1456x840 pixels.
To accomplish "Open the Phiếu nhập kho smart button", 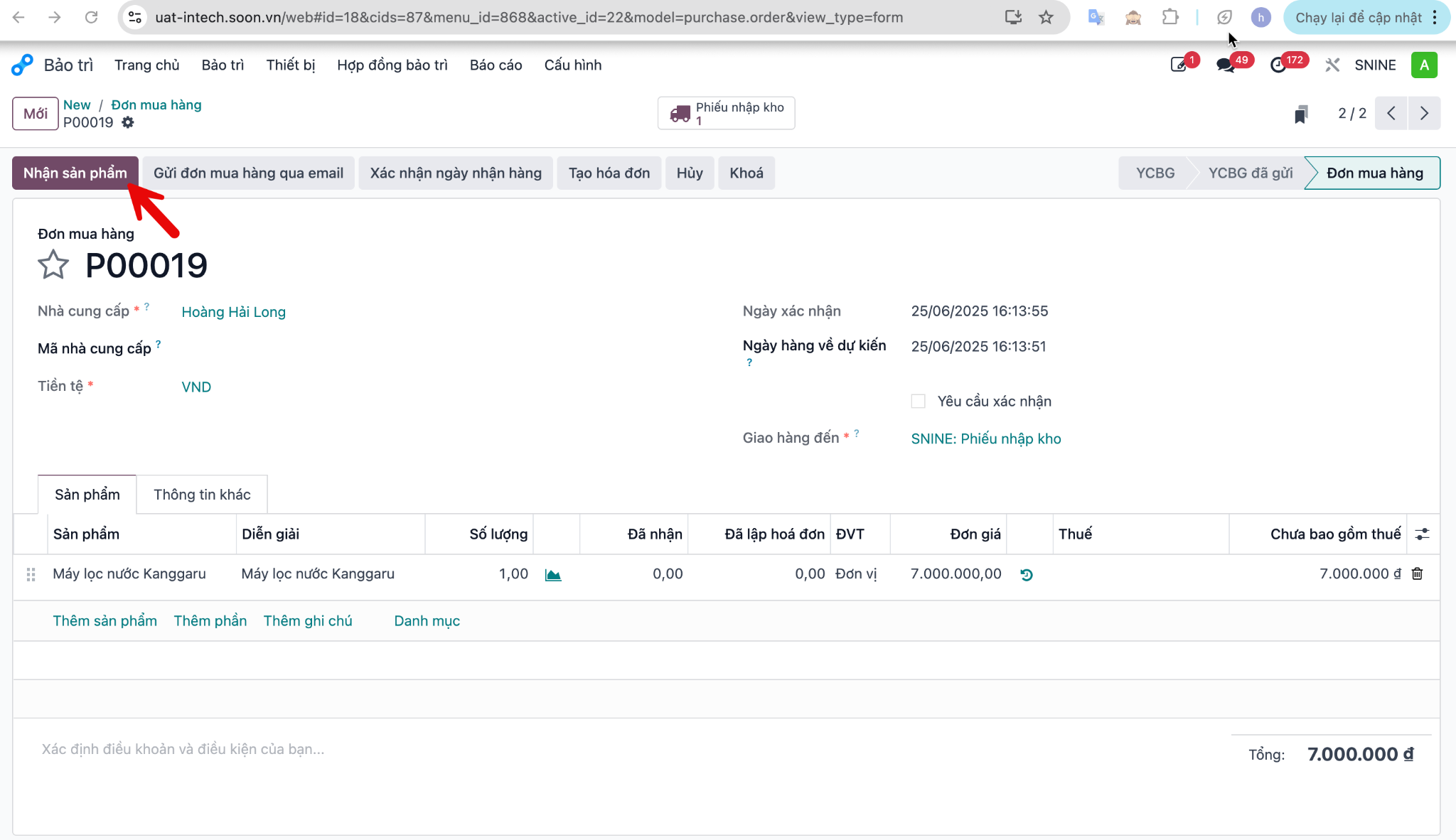I will pyautogui.click(x=726, y=113).
